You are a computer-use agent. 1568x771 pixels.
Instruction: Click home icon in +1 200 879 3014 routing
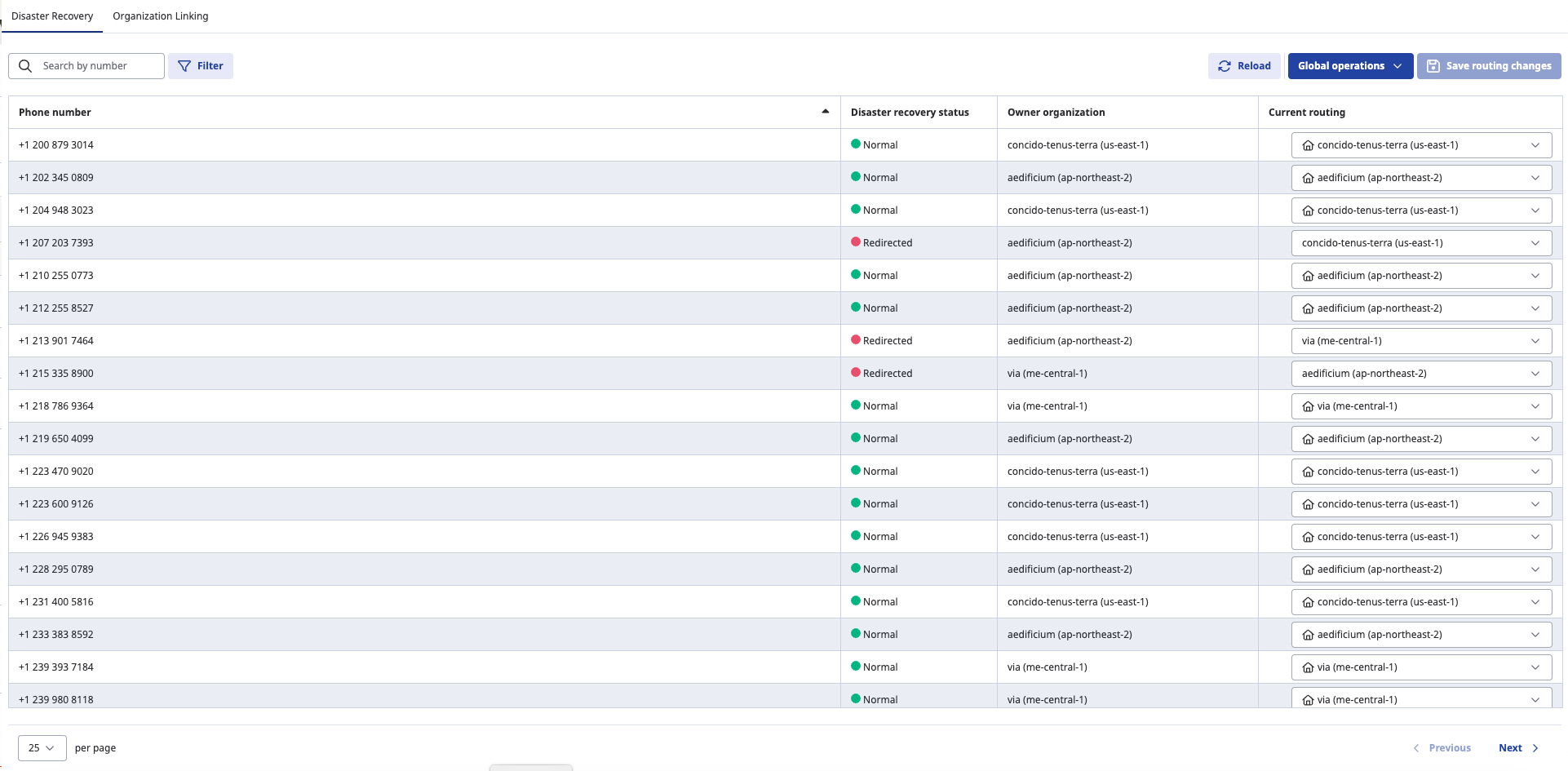click(1308, 145)
